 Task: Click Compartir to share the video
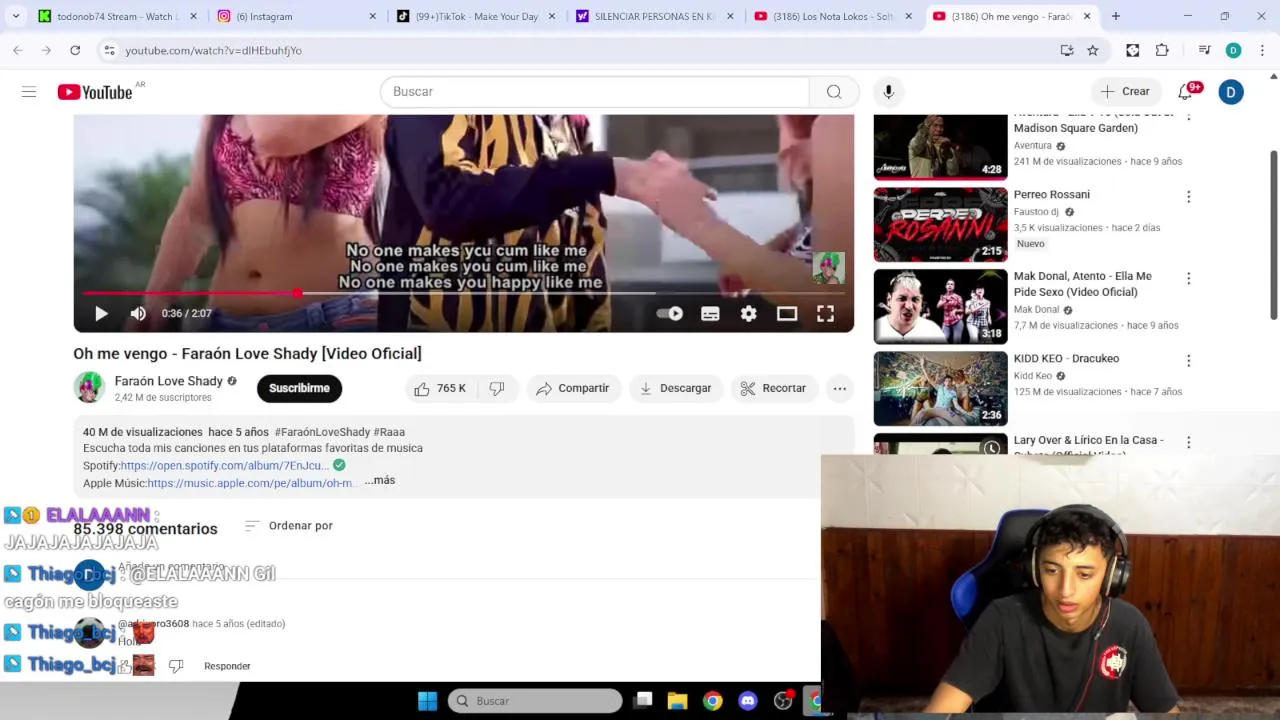(572, 388)
